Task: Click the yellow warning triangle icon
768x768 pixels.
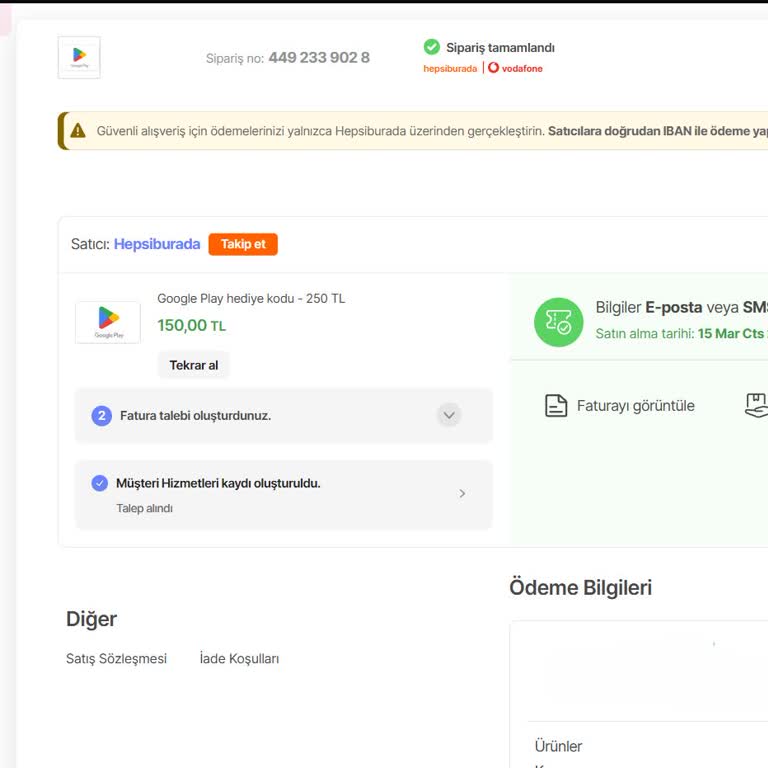Action: point(78,131)
